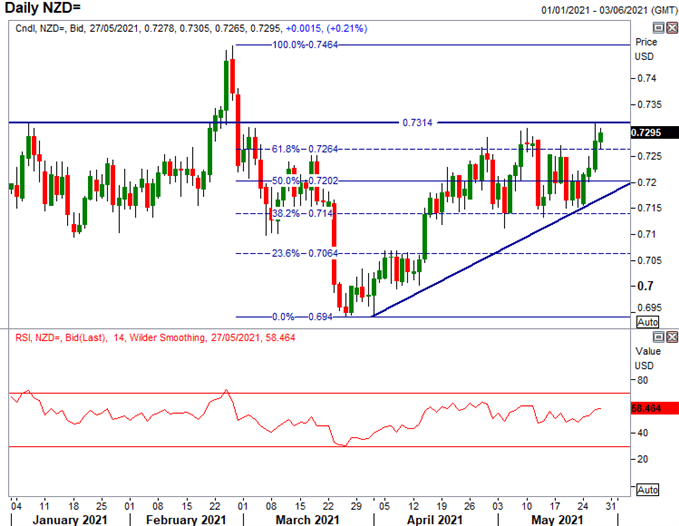Click the 40 RSI axis tick
679x526 pixels.
[x=642, y=432]
